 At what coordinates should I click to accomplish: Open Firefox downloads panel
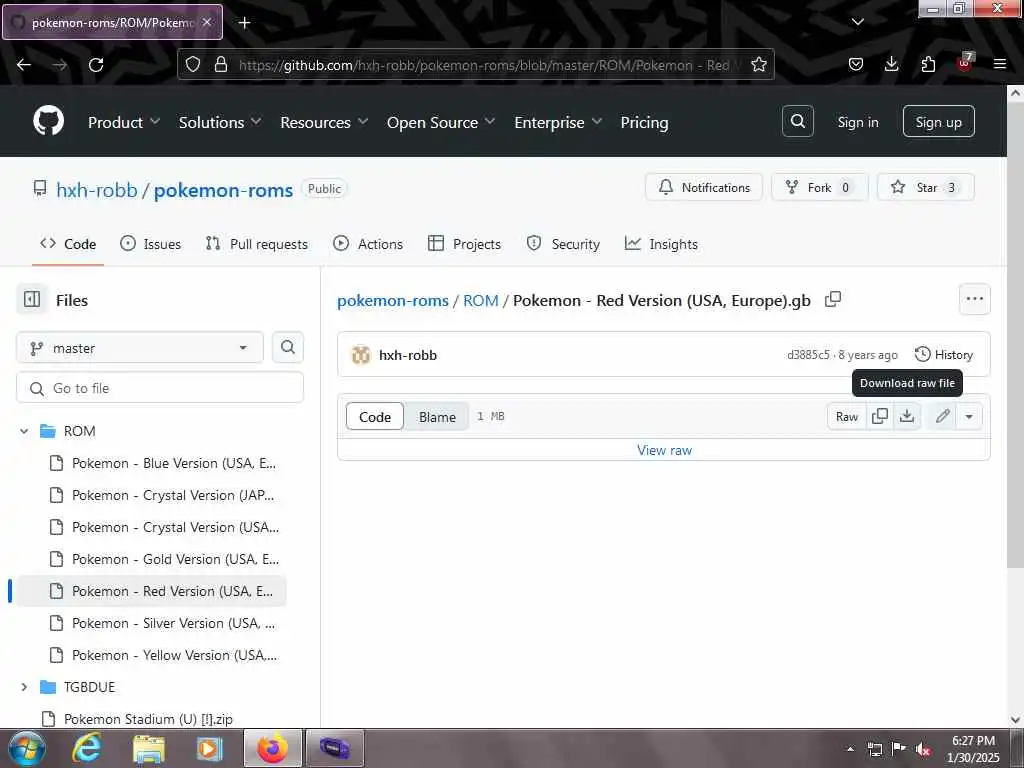click(891, 64)
